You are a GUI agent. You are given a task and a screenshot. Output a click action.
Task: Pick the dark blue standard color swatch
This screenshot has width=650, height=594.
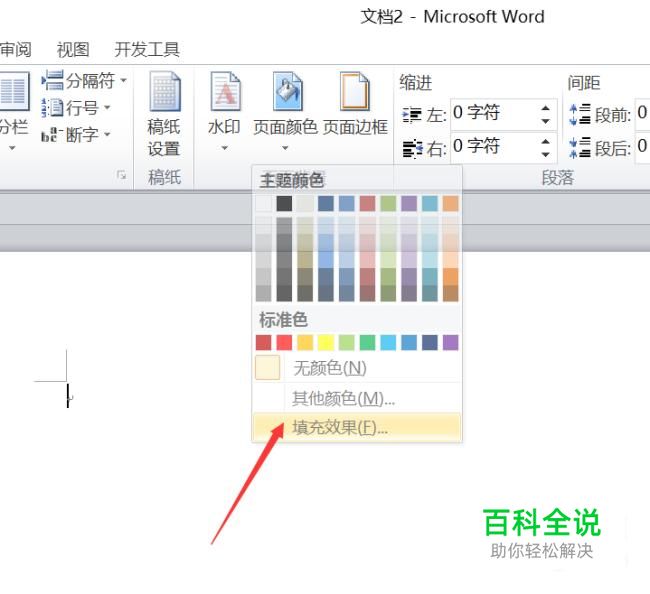pyautogui.click(x=430, y=343)
